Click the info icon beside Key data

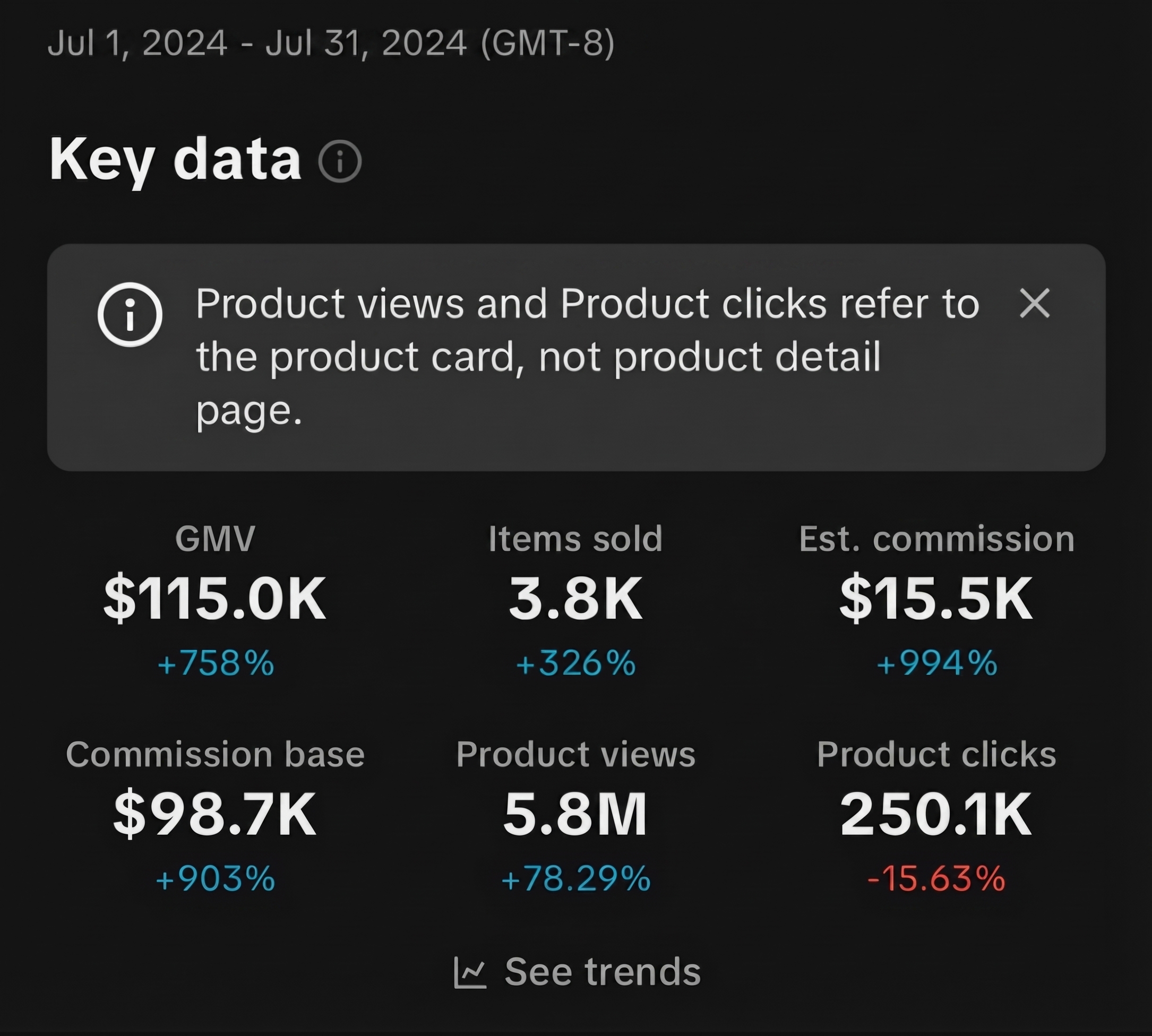[x=340, y=161]
